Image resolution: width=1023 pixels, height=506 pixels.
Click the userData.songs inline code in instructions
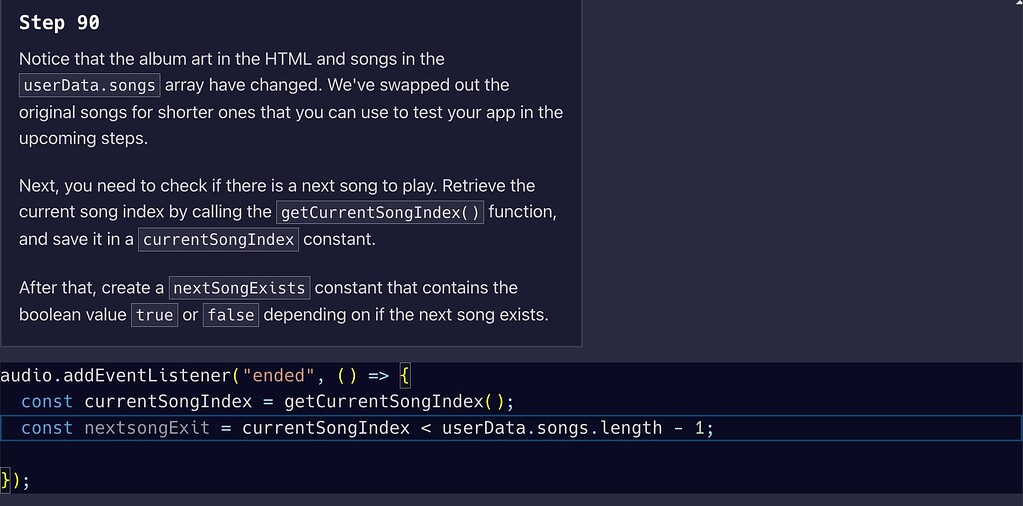tap(89, 85)
